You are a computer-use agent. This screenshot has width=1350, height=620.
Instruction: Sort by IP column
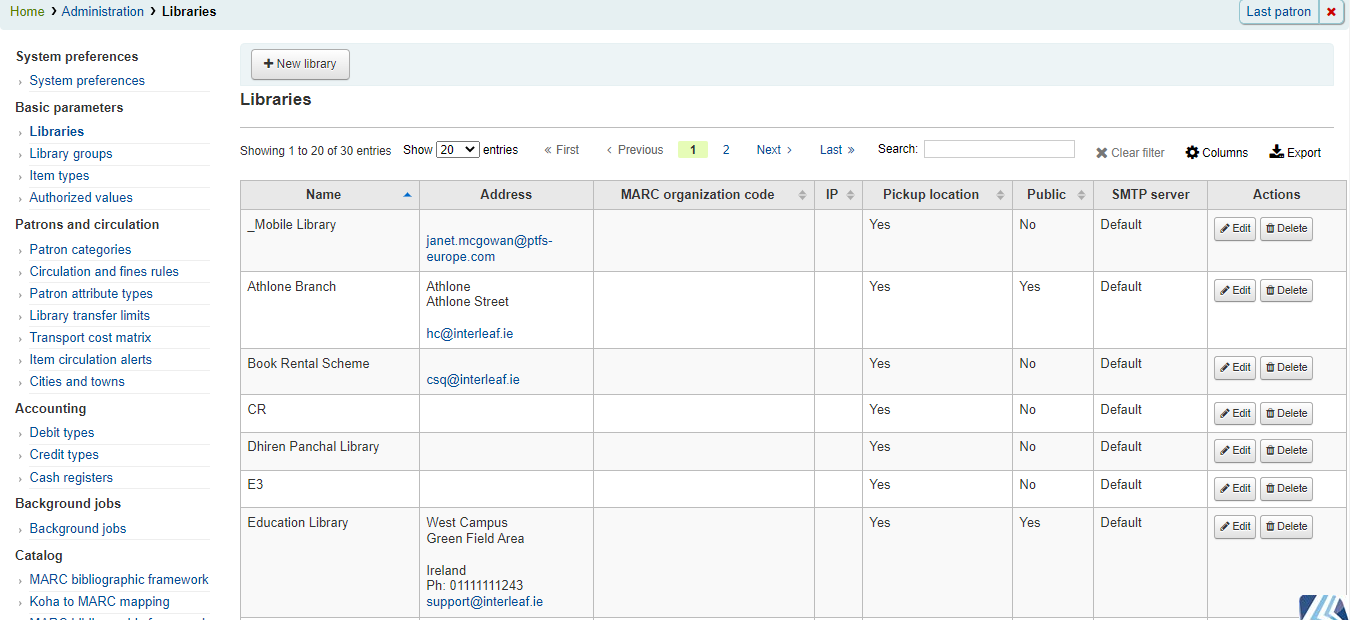838,195
